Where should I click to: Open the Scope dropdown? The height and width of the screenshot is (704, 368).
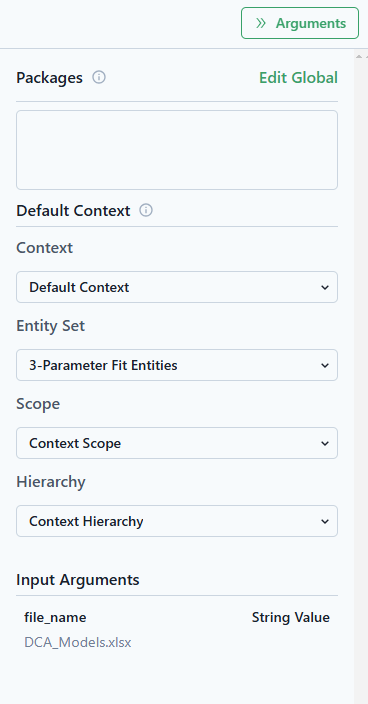point(177,443)
